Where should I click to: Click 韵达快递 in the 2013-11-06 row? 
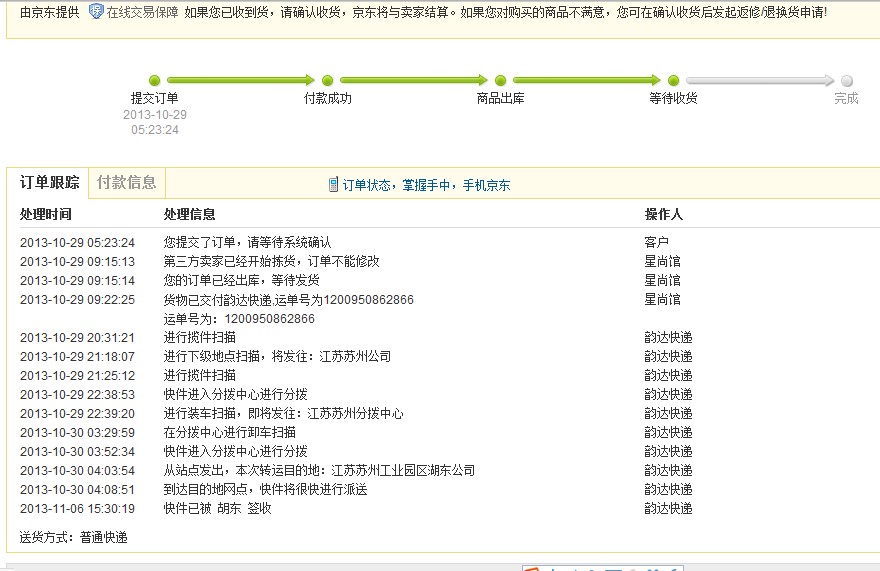pyautogui.click(x=668, y=508)
